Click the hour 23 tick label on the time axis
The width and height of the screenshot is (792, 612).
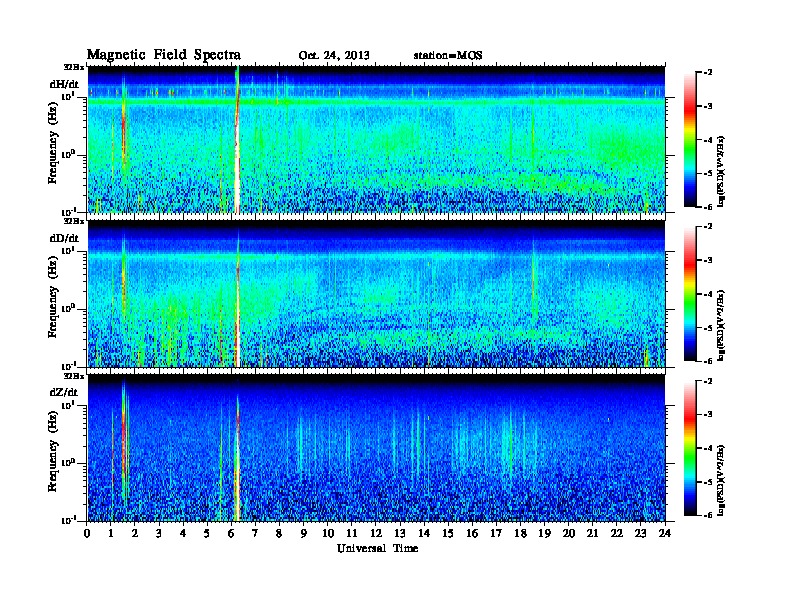pos(641,534)
